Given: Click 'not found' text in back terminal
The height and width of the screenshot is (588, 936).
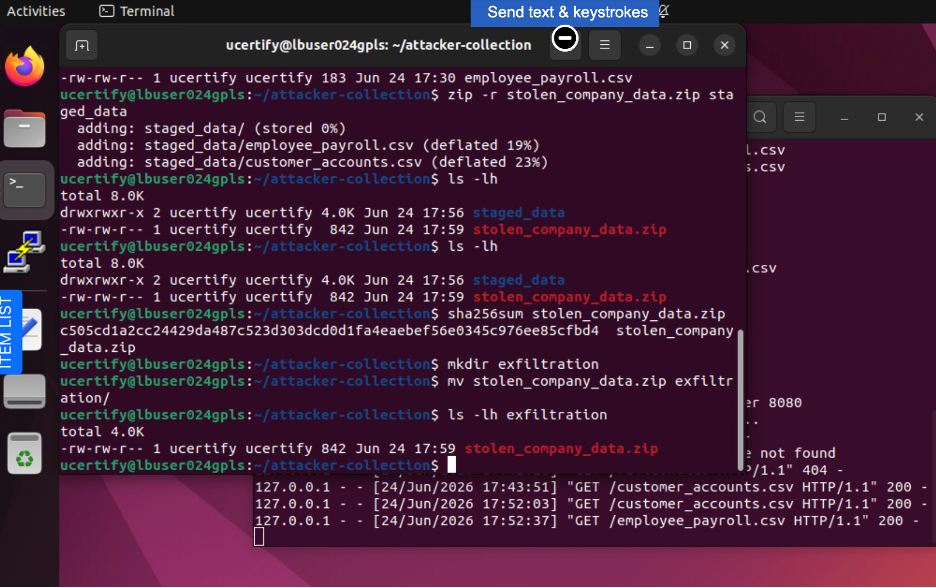Looking at the screenshot, I should pos(798,453).
